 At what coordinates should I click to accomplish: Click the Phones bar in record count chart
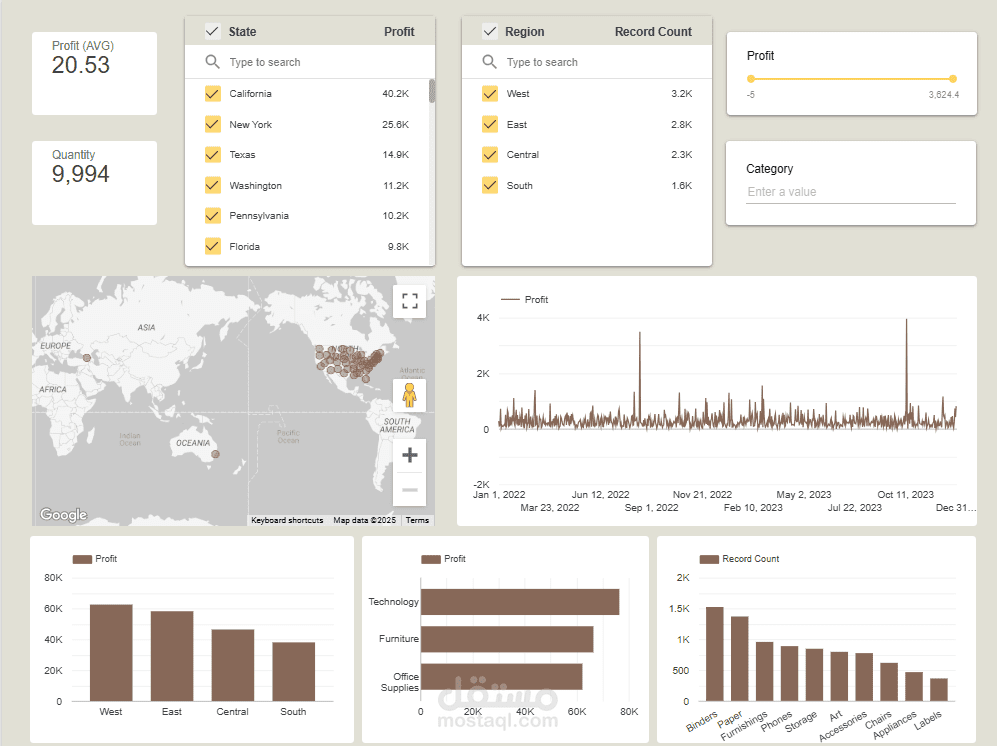point(789,673)
